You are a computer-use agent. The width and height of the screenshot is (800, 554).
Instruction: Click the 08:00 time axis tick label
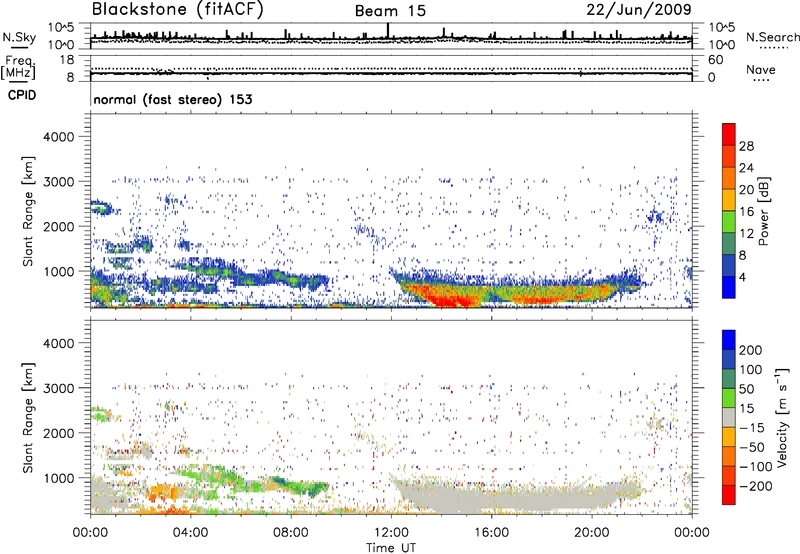click(291, 533)
